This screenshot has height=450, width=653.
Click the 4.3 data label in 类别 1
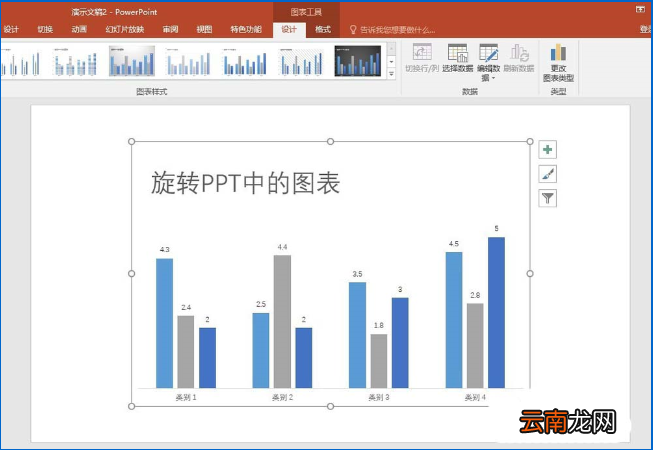[164, 249]
